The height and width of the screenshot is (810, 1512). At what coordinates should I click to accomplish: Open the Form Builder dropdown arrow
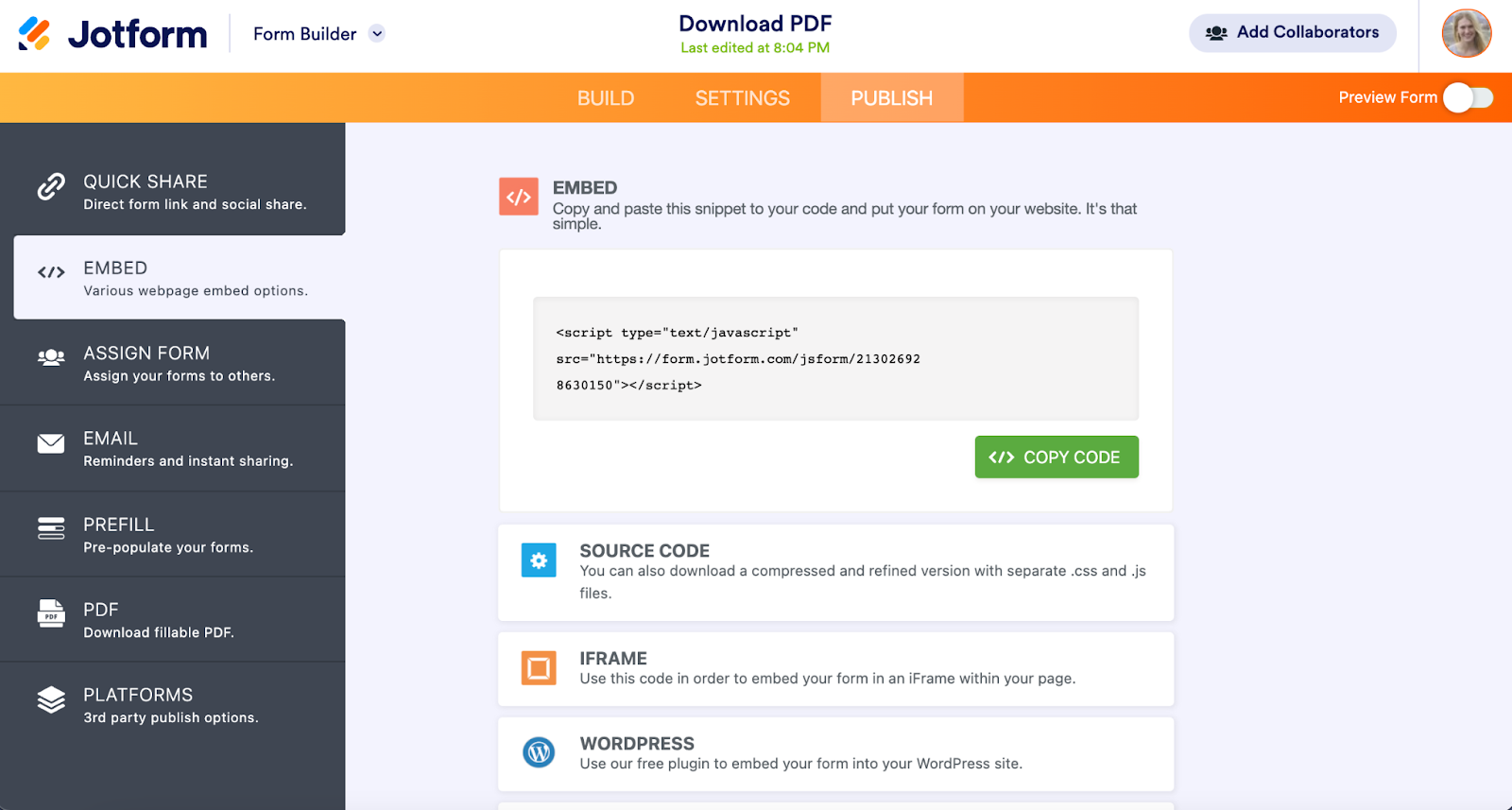click(x=377, y=34)
